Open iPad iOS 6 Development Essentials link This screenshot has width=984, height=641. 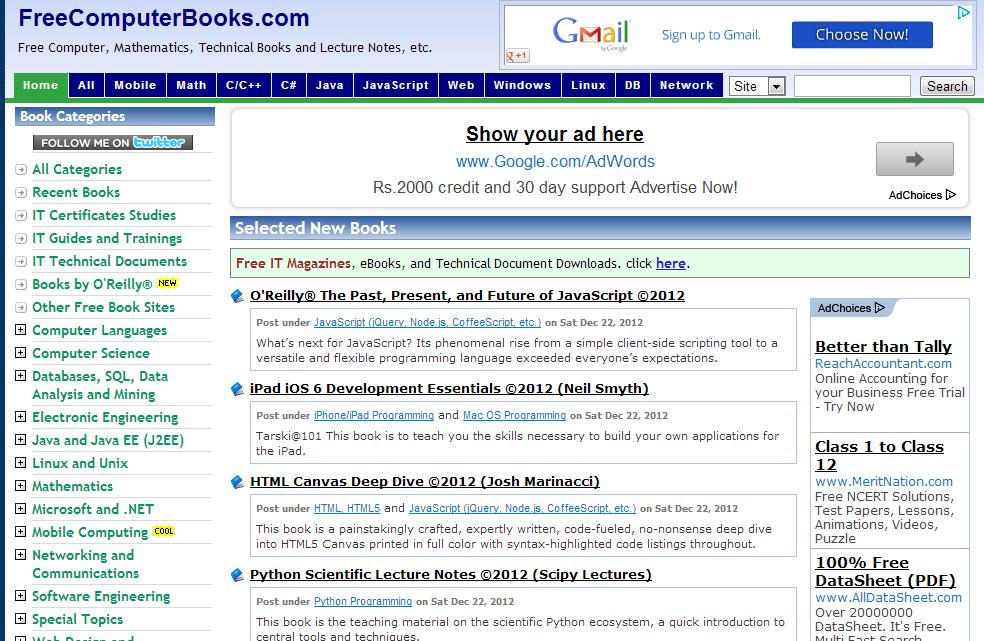point(449,389)
